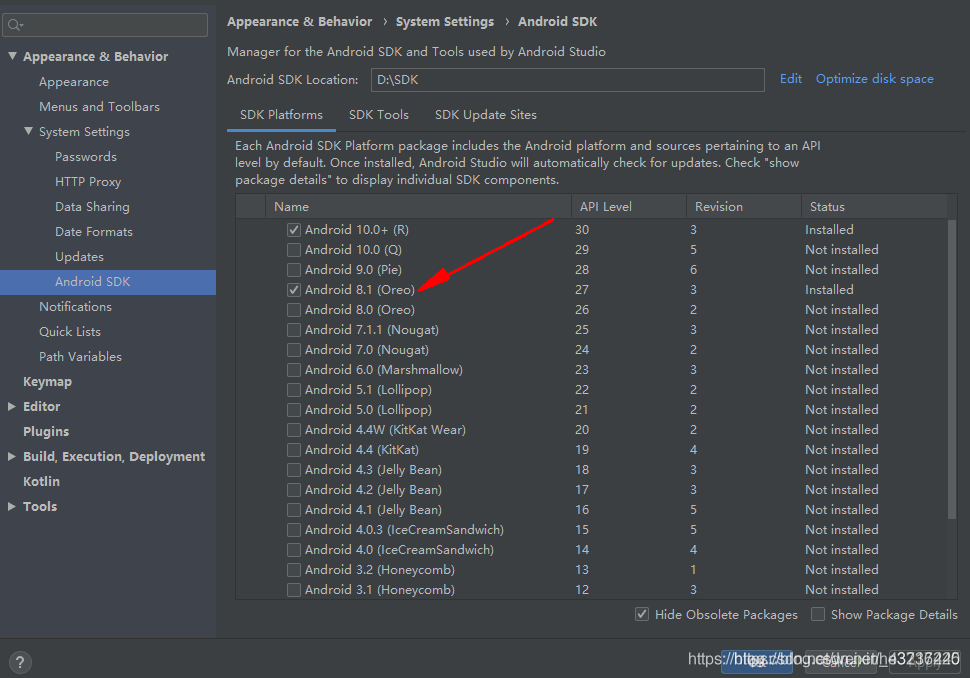The height and width of the screenshot is (678, 970).
Task: Check Android 7.1.1 (Nougat) checkbox
Action: pyautogui.click(x=294, y=330)
